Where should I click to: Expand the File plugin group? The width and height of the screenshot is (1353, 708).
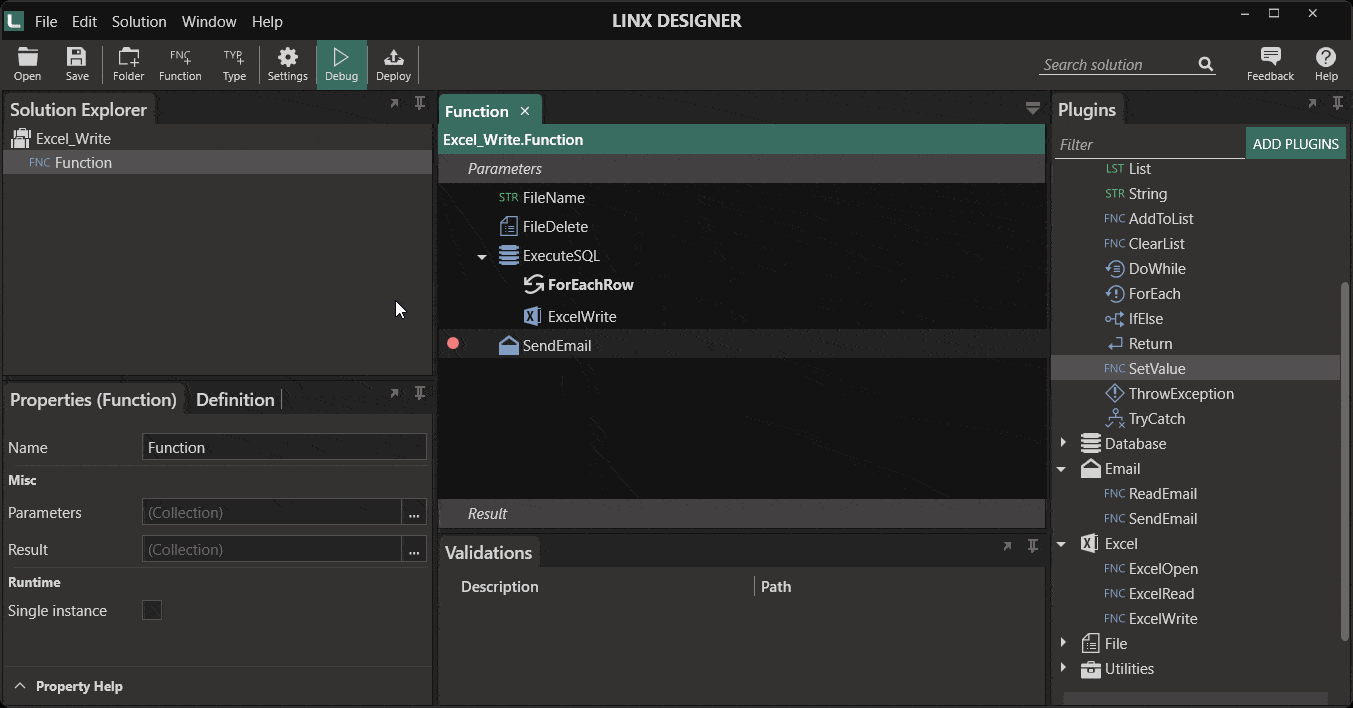[x=1063, y=643]
